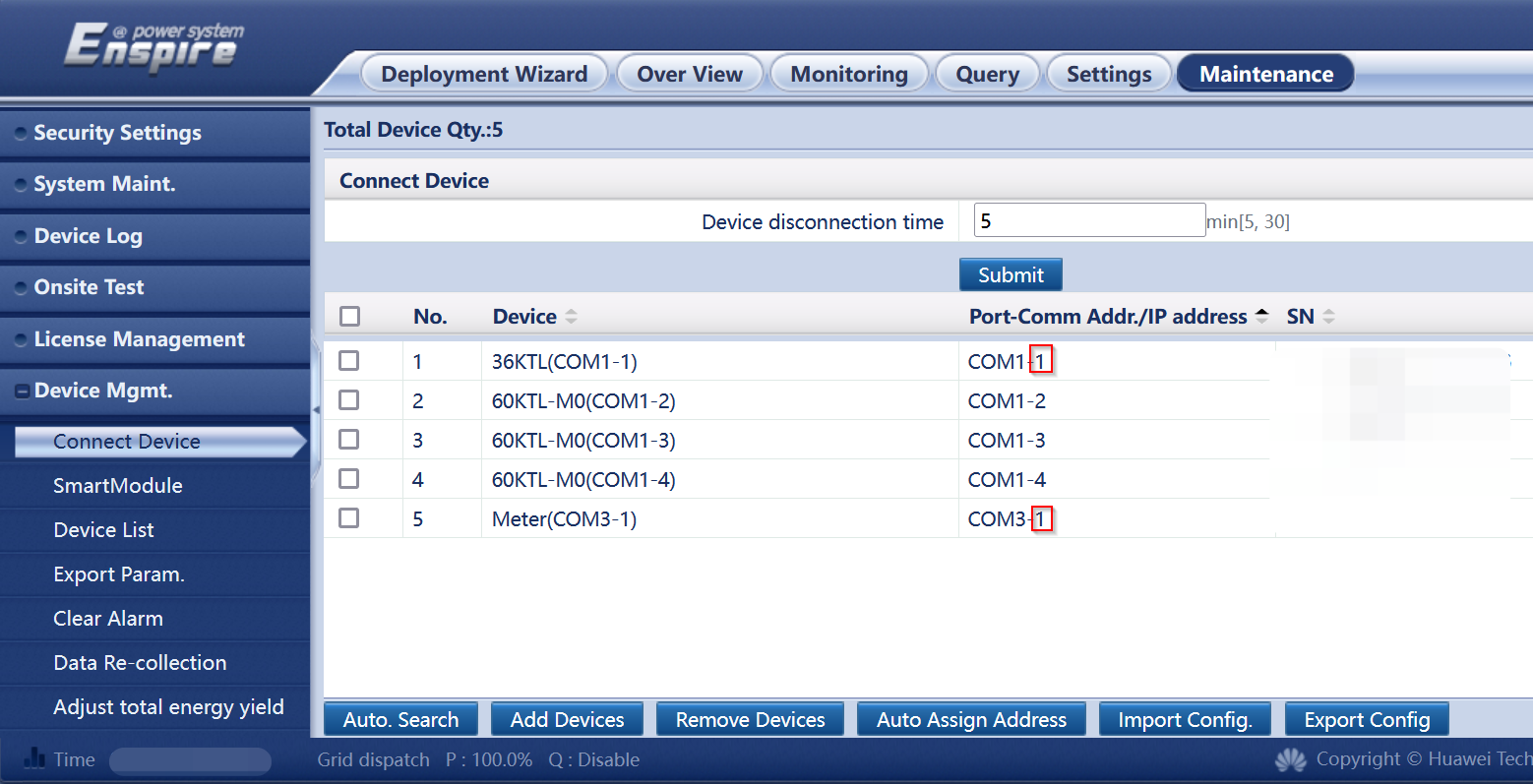Click the Enspire power system logo
Screen dimensions: 1533x784
154,48
